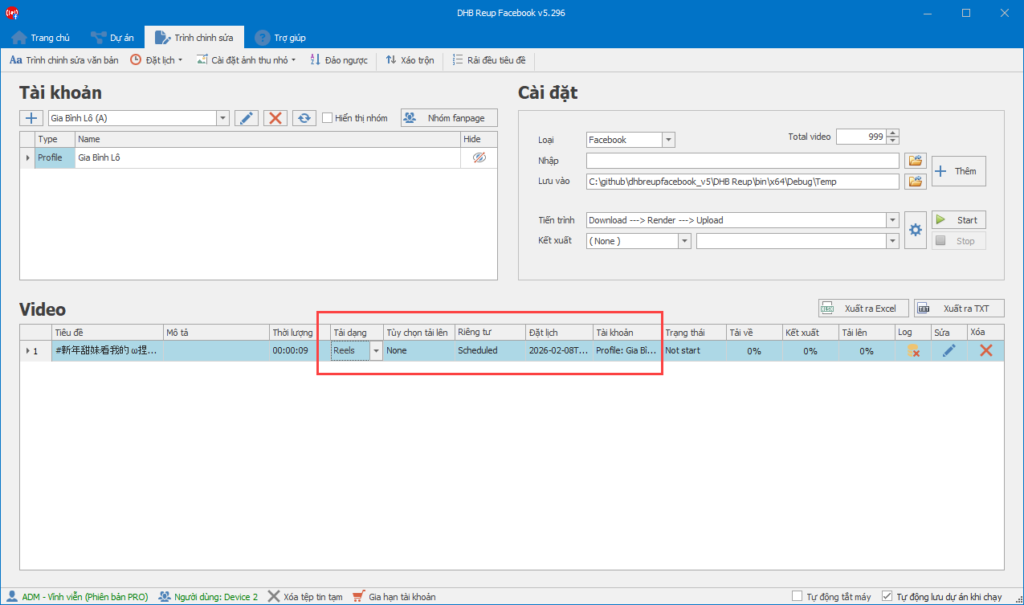Uncheck Tự động lưu dự án khi chạy

pos(887,596)
